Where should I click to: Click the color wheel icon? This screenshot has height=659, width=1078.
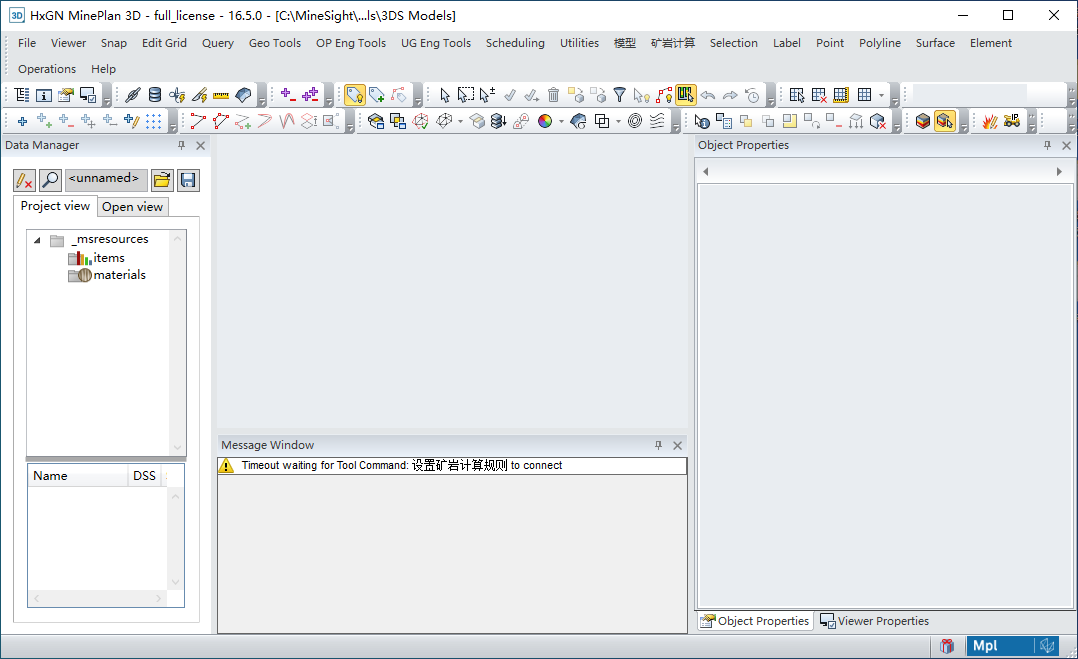(545, 122)
